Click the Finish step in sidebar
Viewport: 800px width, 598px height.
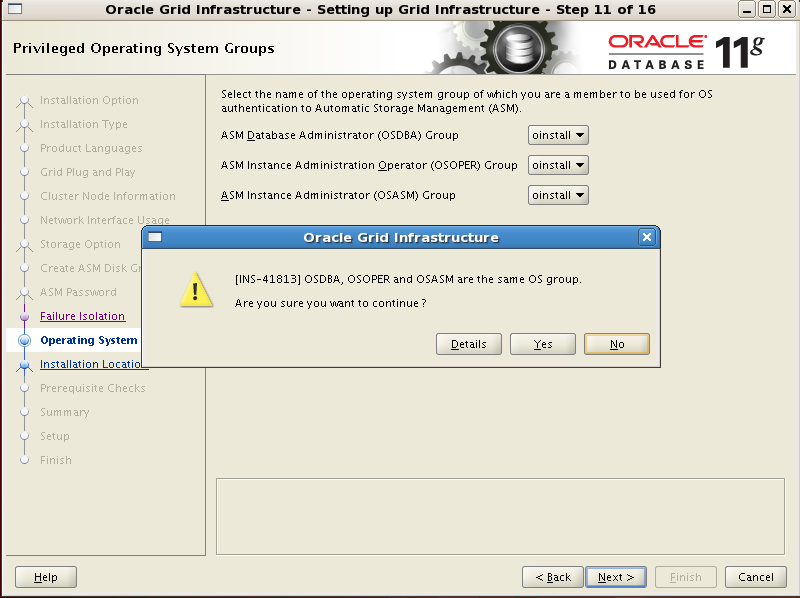[56, 460]
